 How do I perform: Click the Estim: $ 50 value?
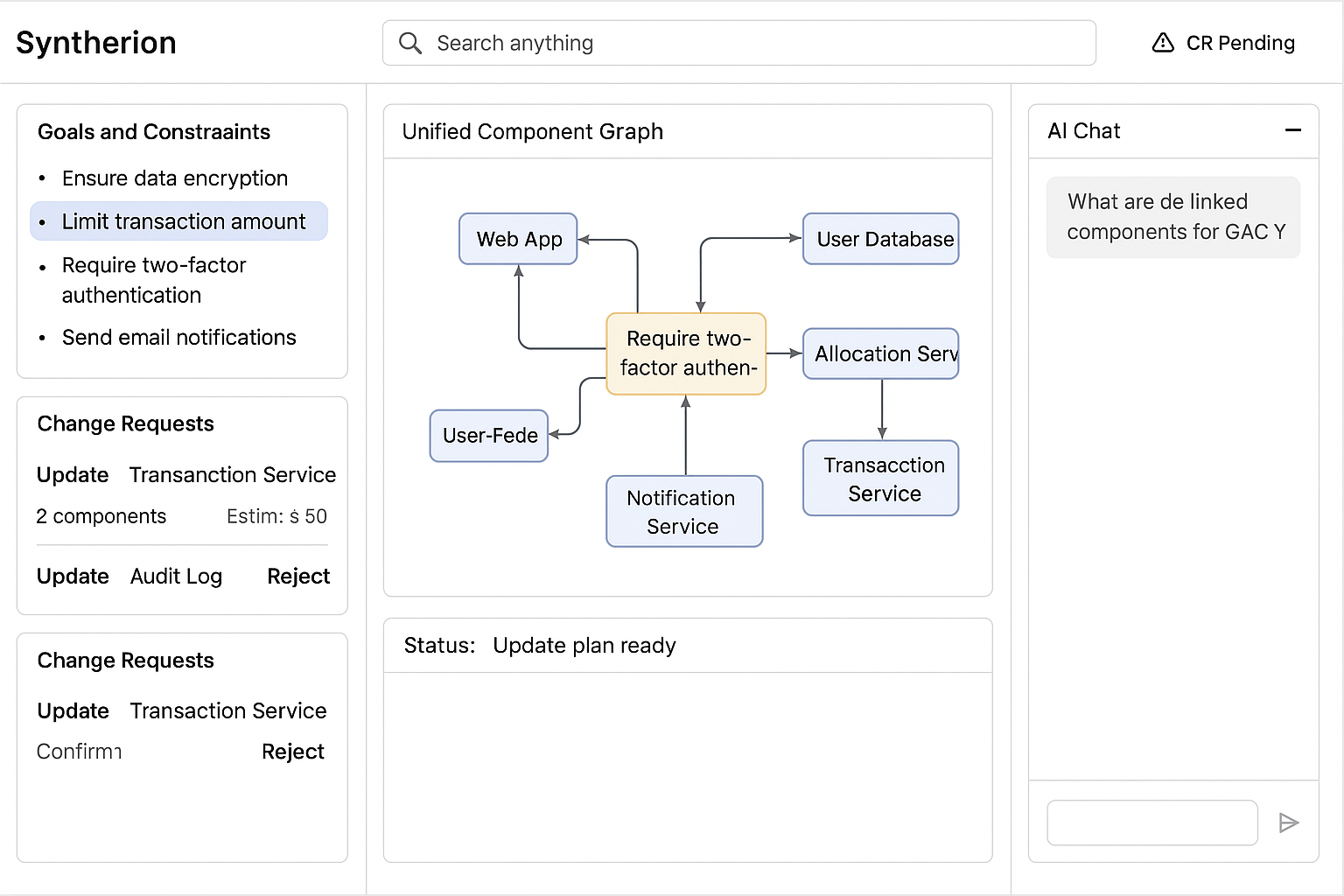276,516
